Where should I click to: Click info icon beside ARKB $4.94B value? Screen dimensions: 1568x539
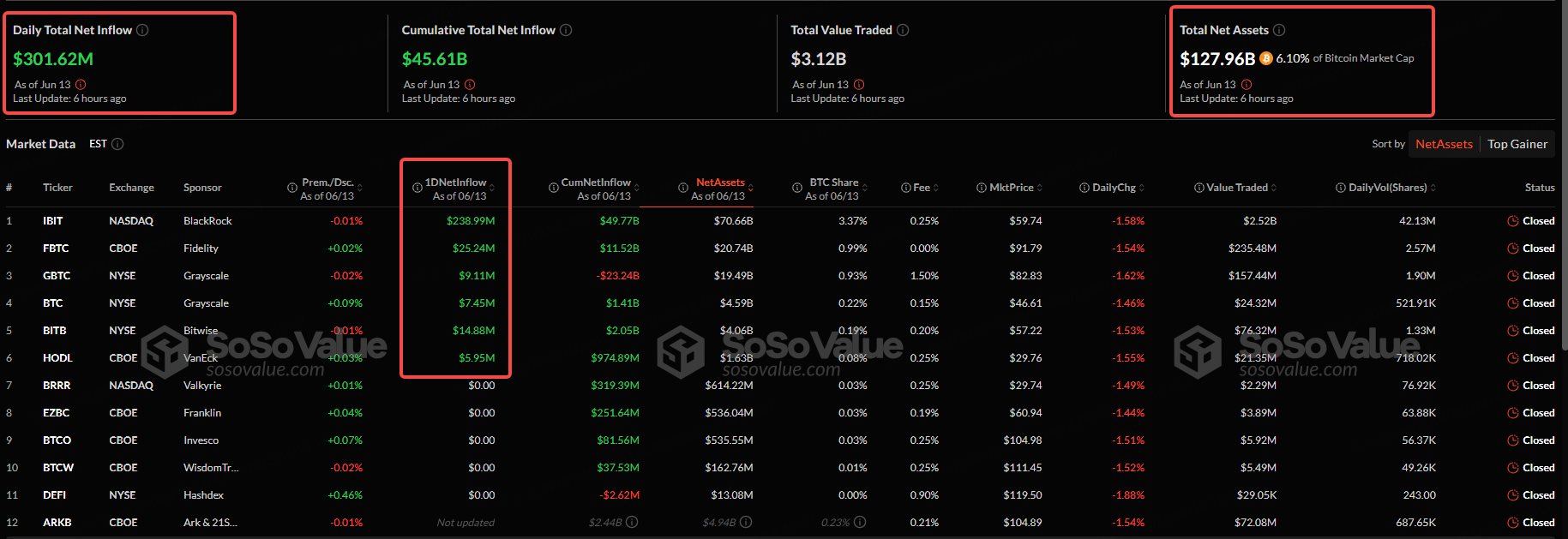[746, 522]
